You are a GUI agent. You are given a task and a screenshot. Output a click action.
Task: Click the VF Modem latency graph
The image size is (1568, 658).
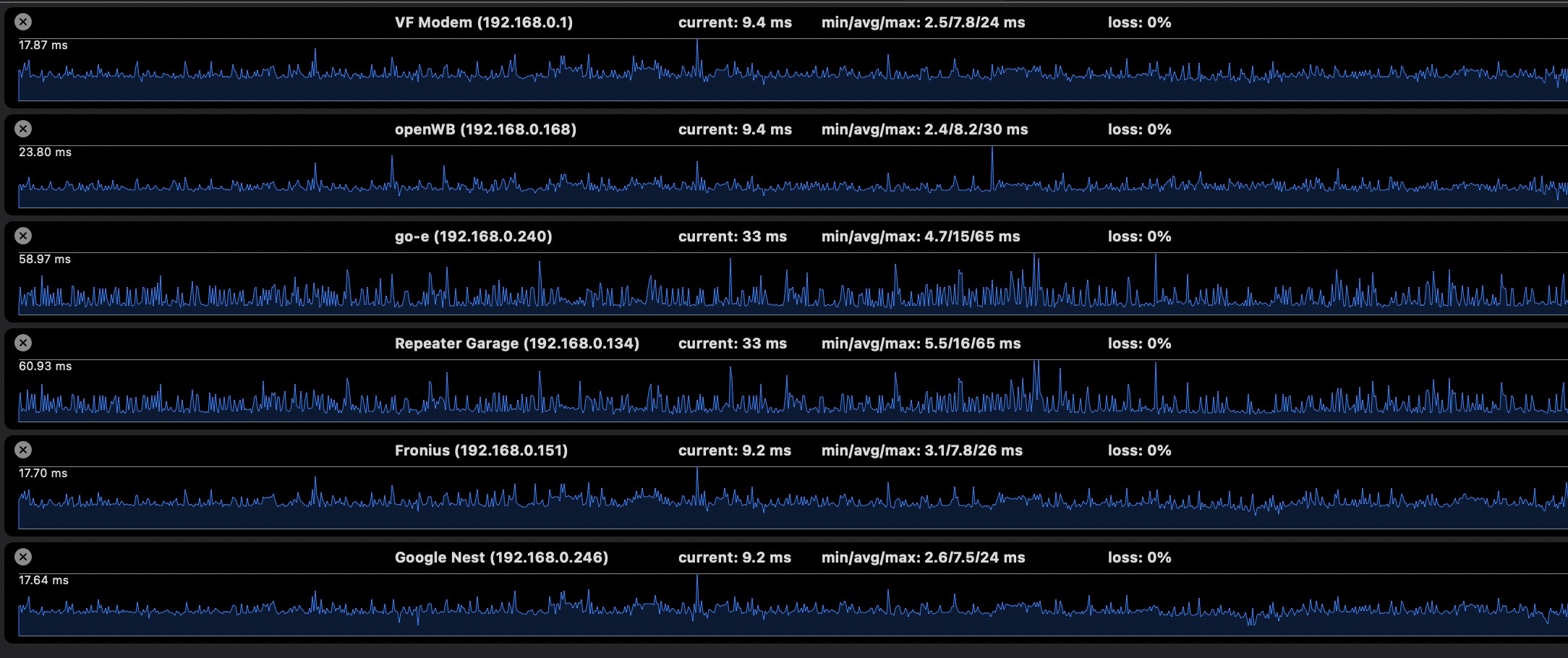point(793,70)
